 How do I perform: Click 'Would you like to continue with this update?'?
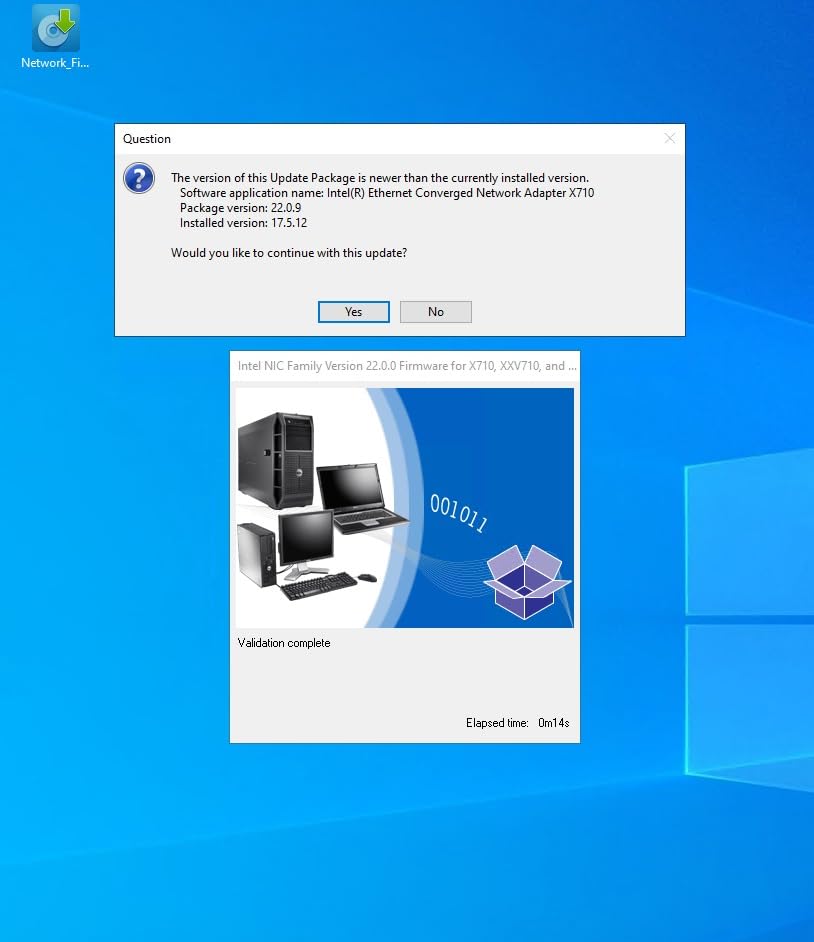tap(289, 253)
